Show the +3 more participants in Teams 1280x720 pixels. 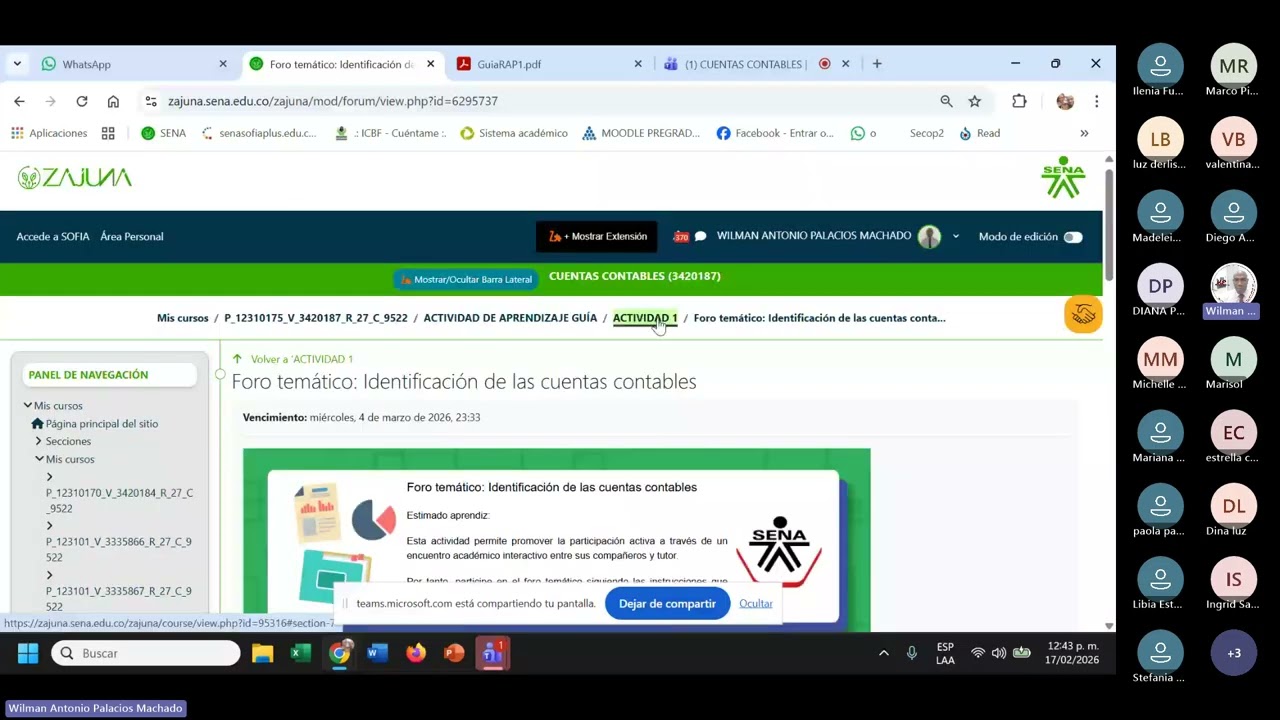coord(1233,653)
